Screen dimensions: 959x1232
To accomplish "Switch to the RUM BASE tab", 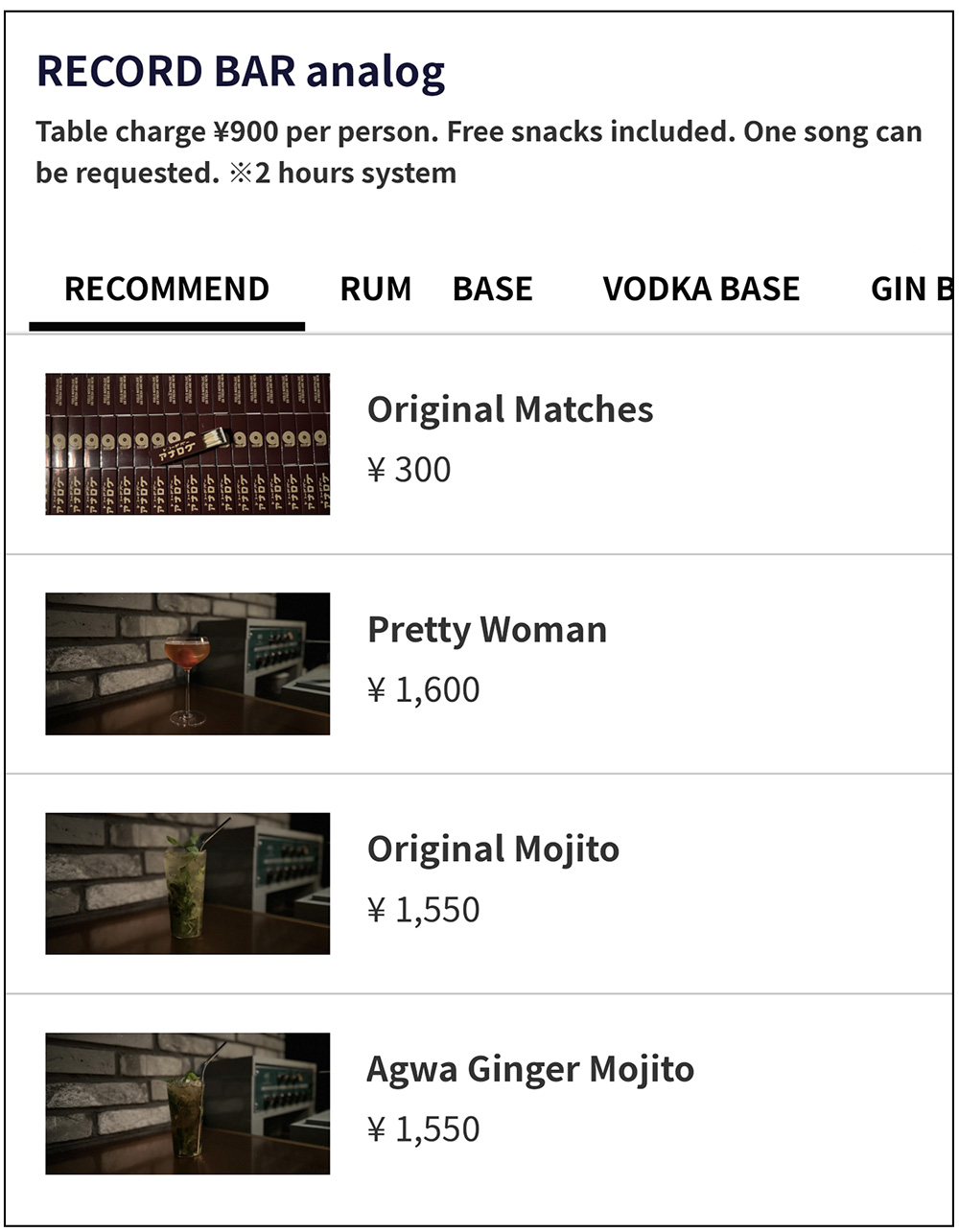I will pos(435,289).
